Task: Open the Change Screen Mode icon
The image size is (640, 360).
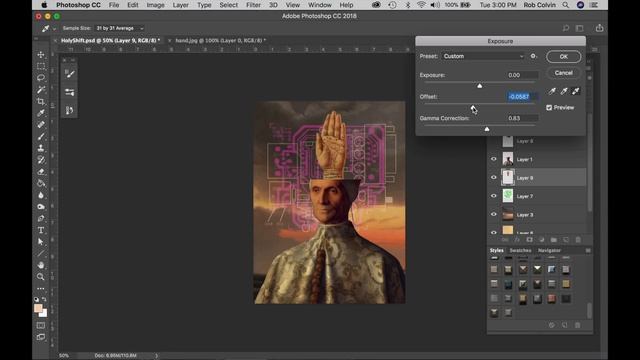Action: pyautogui.click(x=41, y=337)
